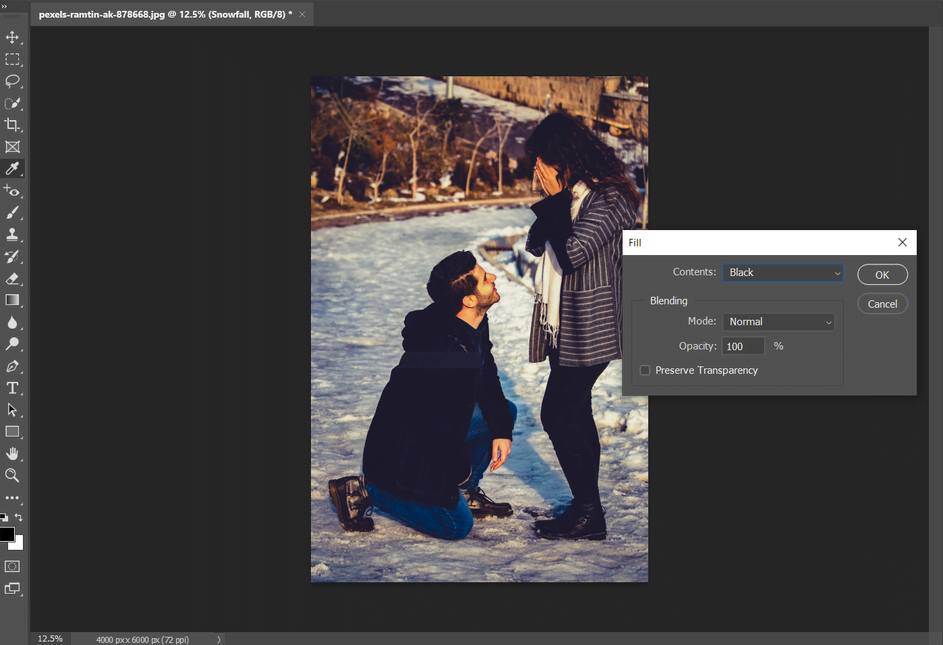This screenshot has width=943, height=645.
Task: Select the Hand tool
Action: [x=13, y=453]
